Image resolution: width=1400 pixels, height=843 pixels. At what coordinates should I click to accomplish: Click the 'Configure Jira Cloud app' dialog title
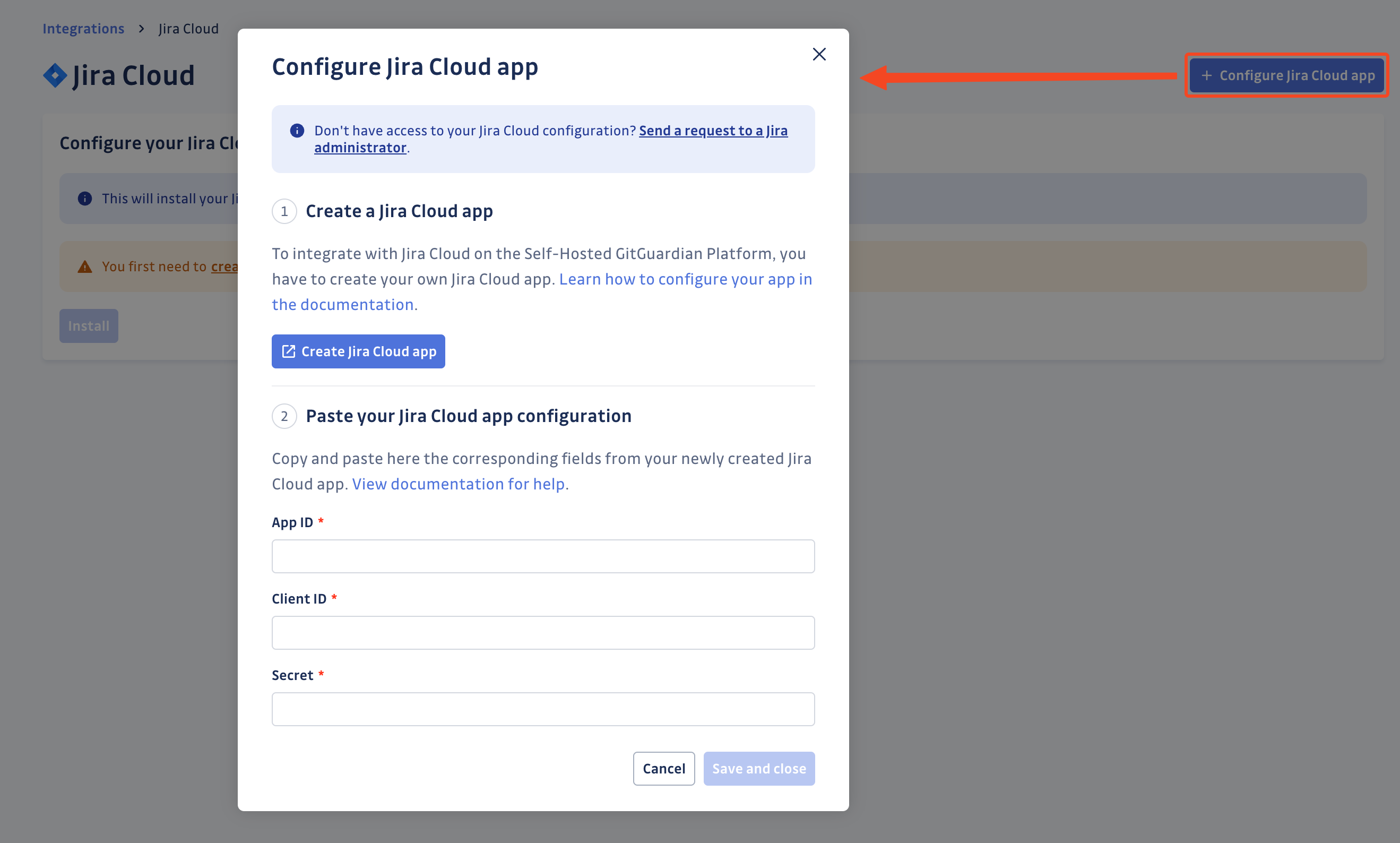tap(405, 67)
